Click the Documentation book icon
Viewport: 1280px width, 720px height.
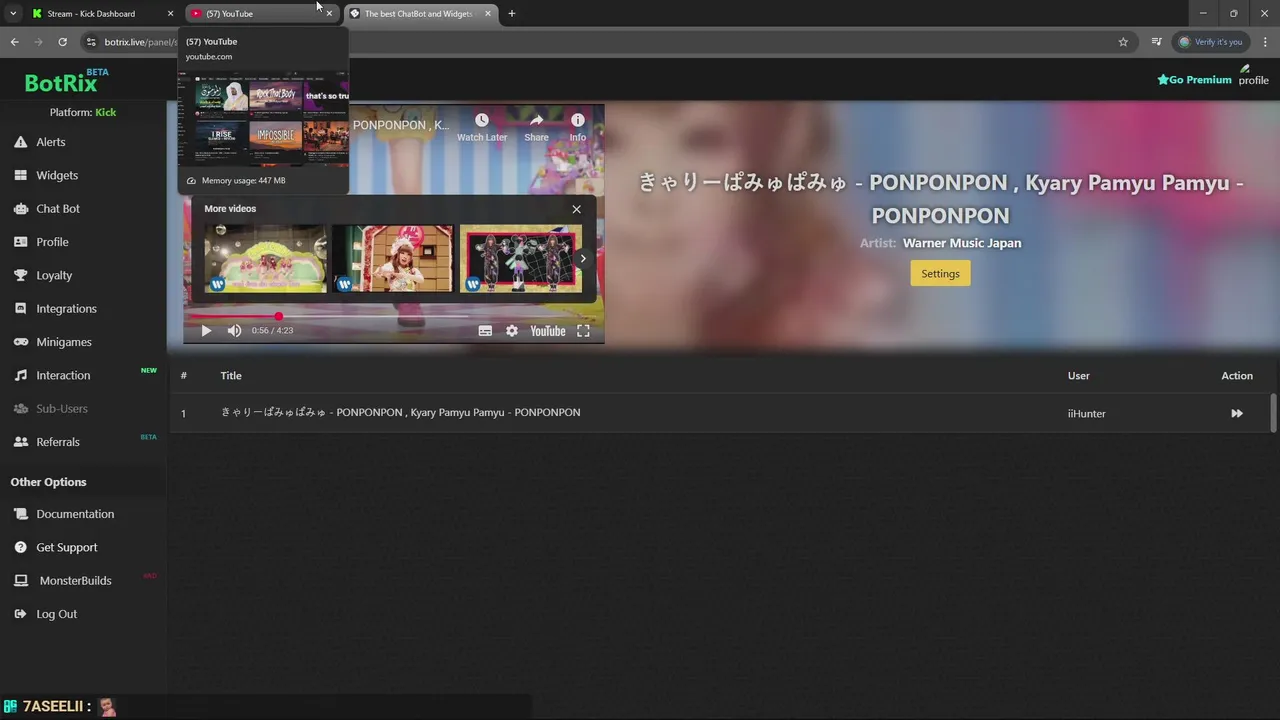pos(21,514)
